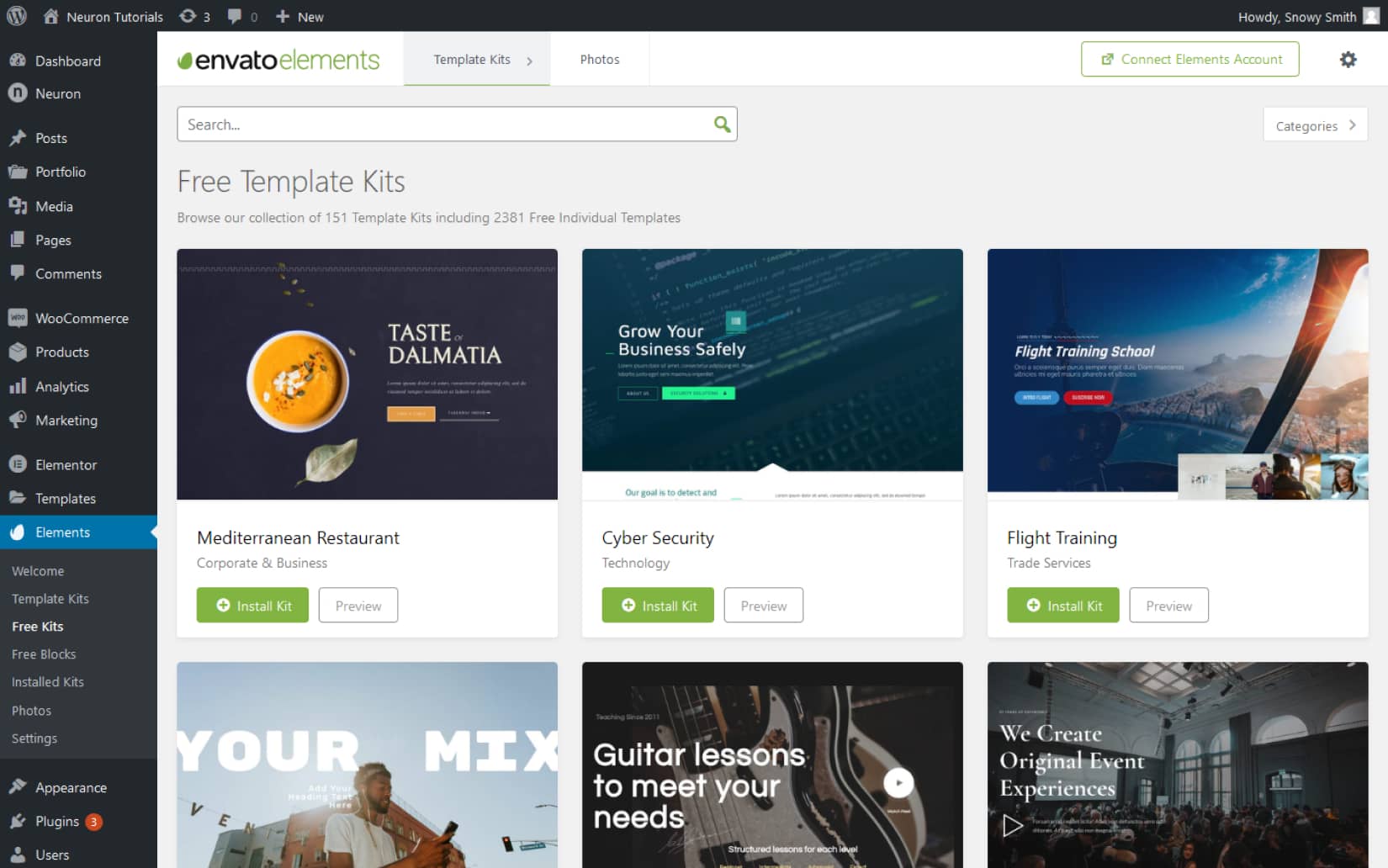1388x868 pixels.
Task: Click the WooCommerce sidebar icon
Action: [17, 318]
